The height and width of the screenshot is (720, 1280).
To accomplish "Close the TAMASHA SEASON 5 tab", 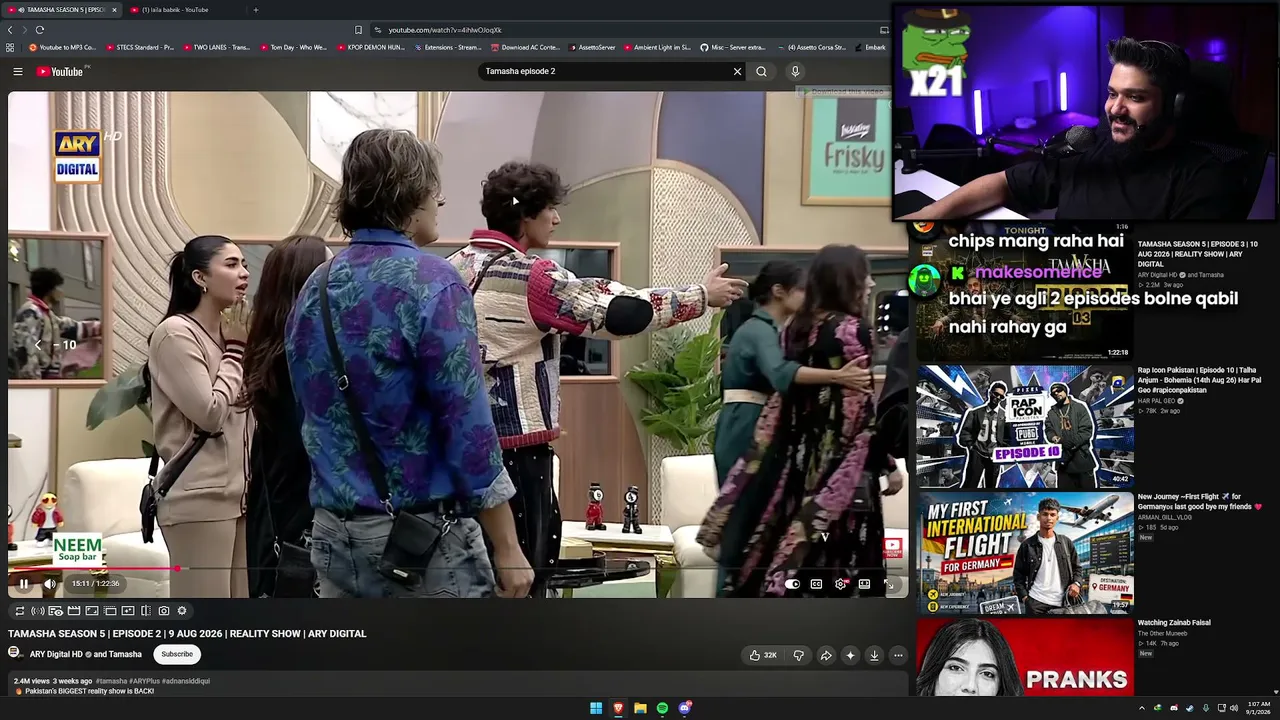I will coord(114,10).
